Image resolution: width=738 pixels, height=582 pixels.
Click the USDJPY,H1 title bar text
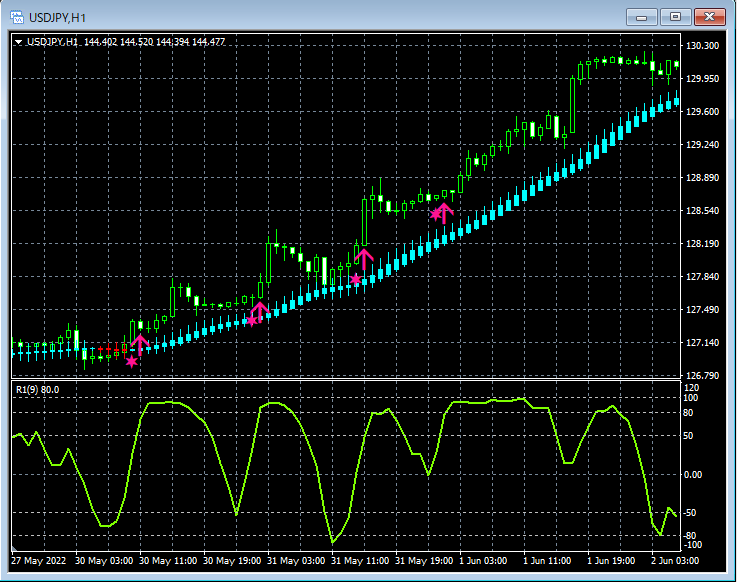[57, 18]
